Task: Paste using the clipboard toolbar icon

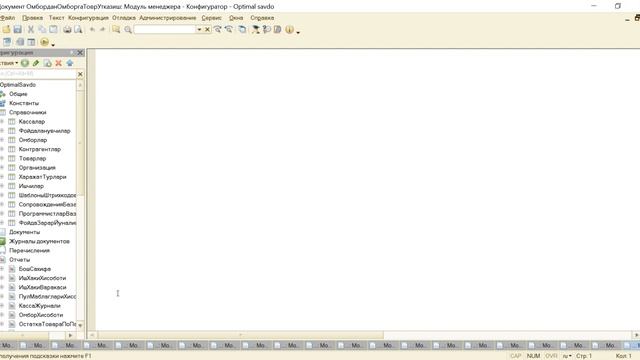Action: point(53,29)
